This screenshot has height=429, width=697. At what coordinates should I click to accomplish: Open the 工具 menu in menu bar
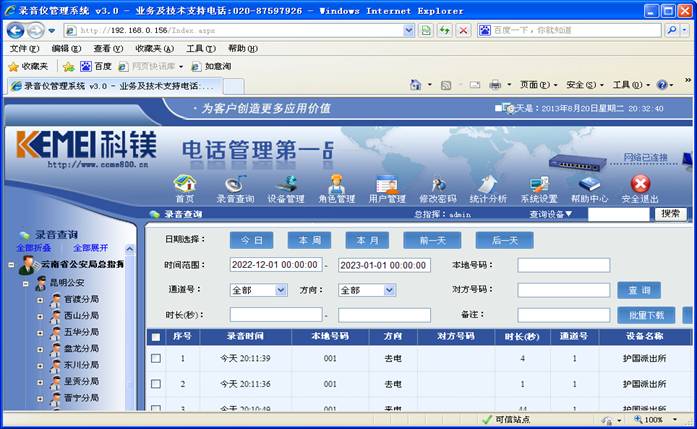pos(201,48)
